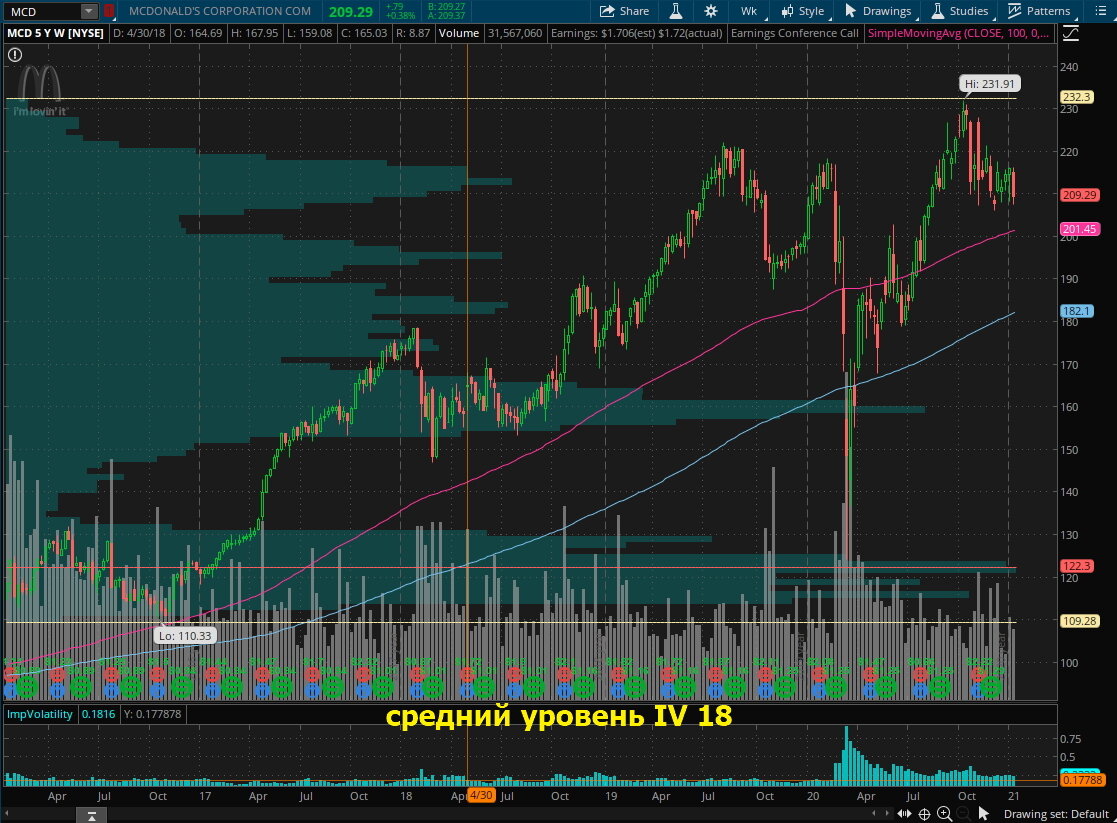Click the zoom out magnifier icon
The width and height of the screenshot is (1117, 823).
[x=963, y=814]
